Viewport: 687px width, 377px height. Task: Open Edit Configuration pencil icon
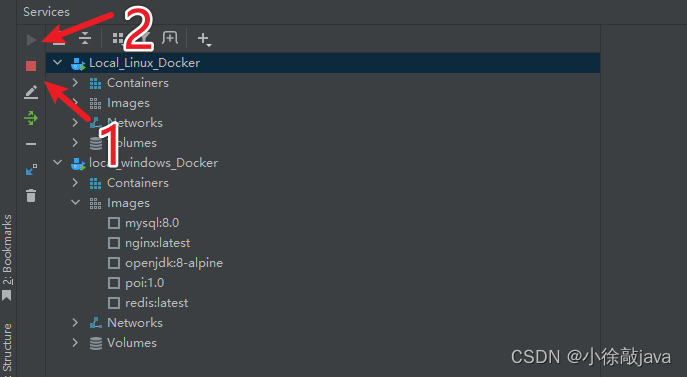click(31, 92)
